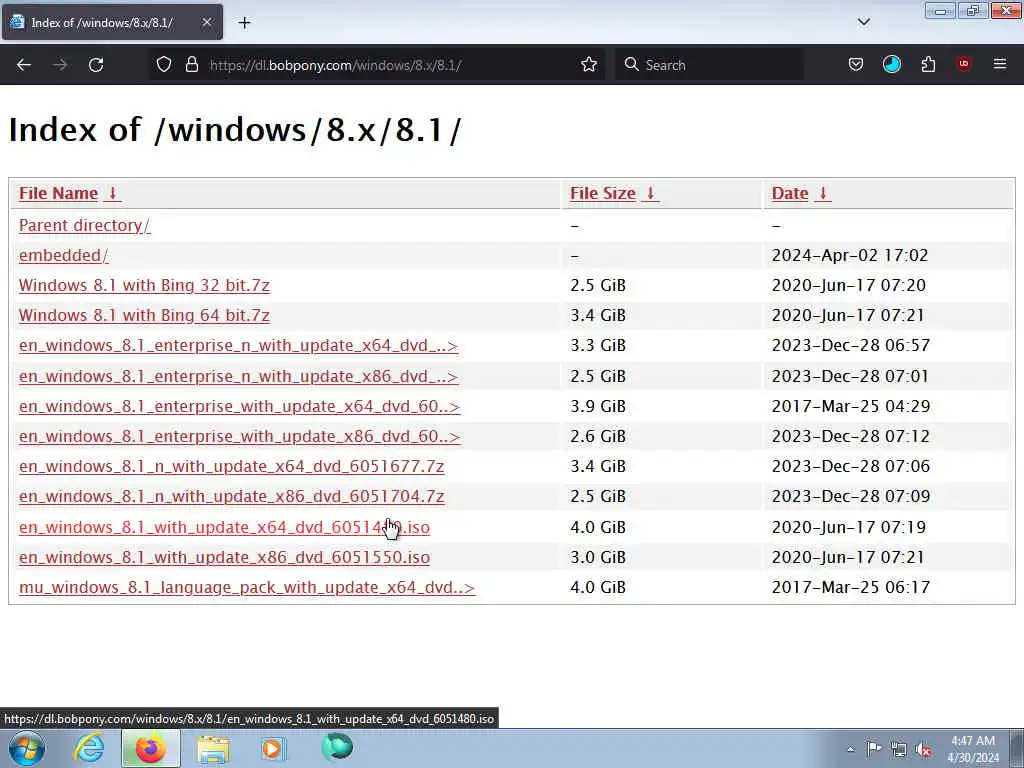
Task: Open the Windows Start menu orb
Action: [27, 748]
